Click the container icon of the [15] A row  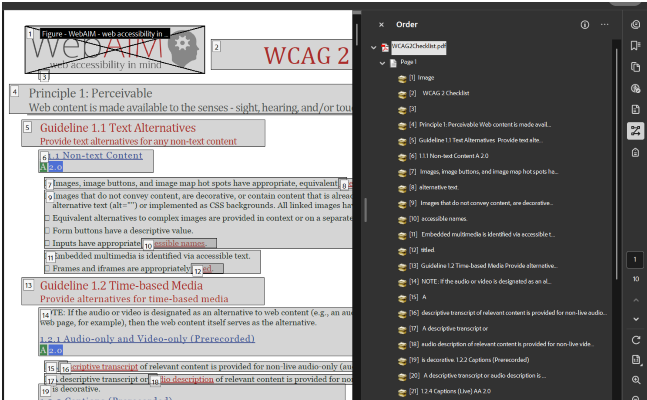[x=402, y=298]
